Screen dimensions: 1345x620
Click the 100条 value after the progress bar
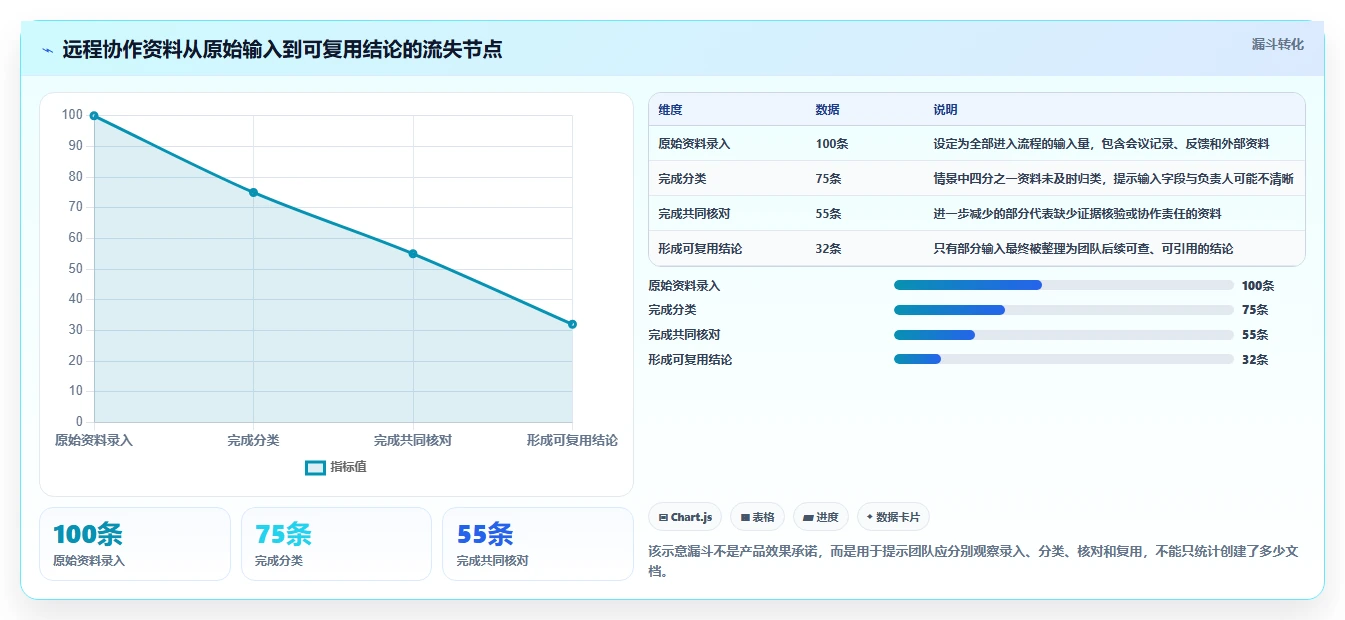point(1258,285)
